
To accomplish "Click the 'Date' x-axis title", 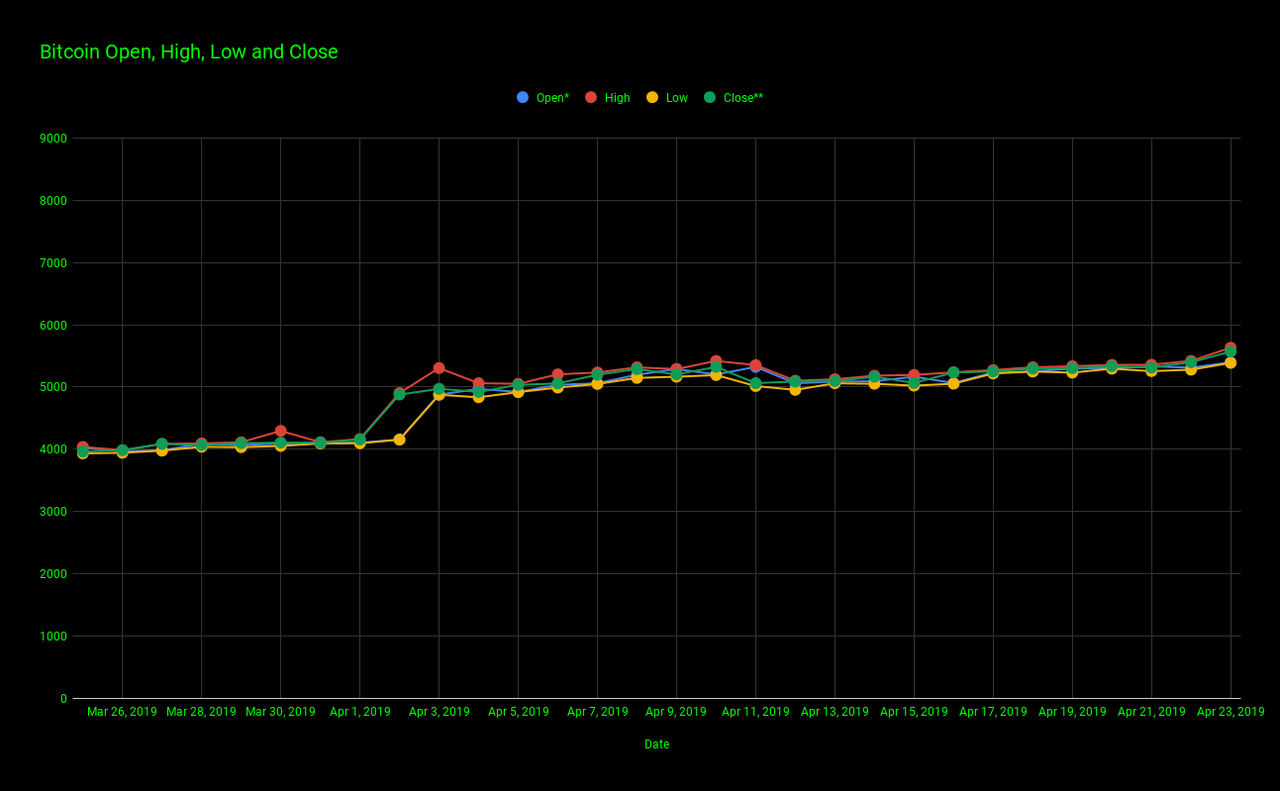I will [x=657, y=744].
